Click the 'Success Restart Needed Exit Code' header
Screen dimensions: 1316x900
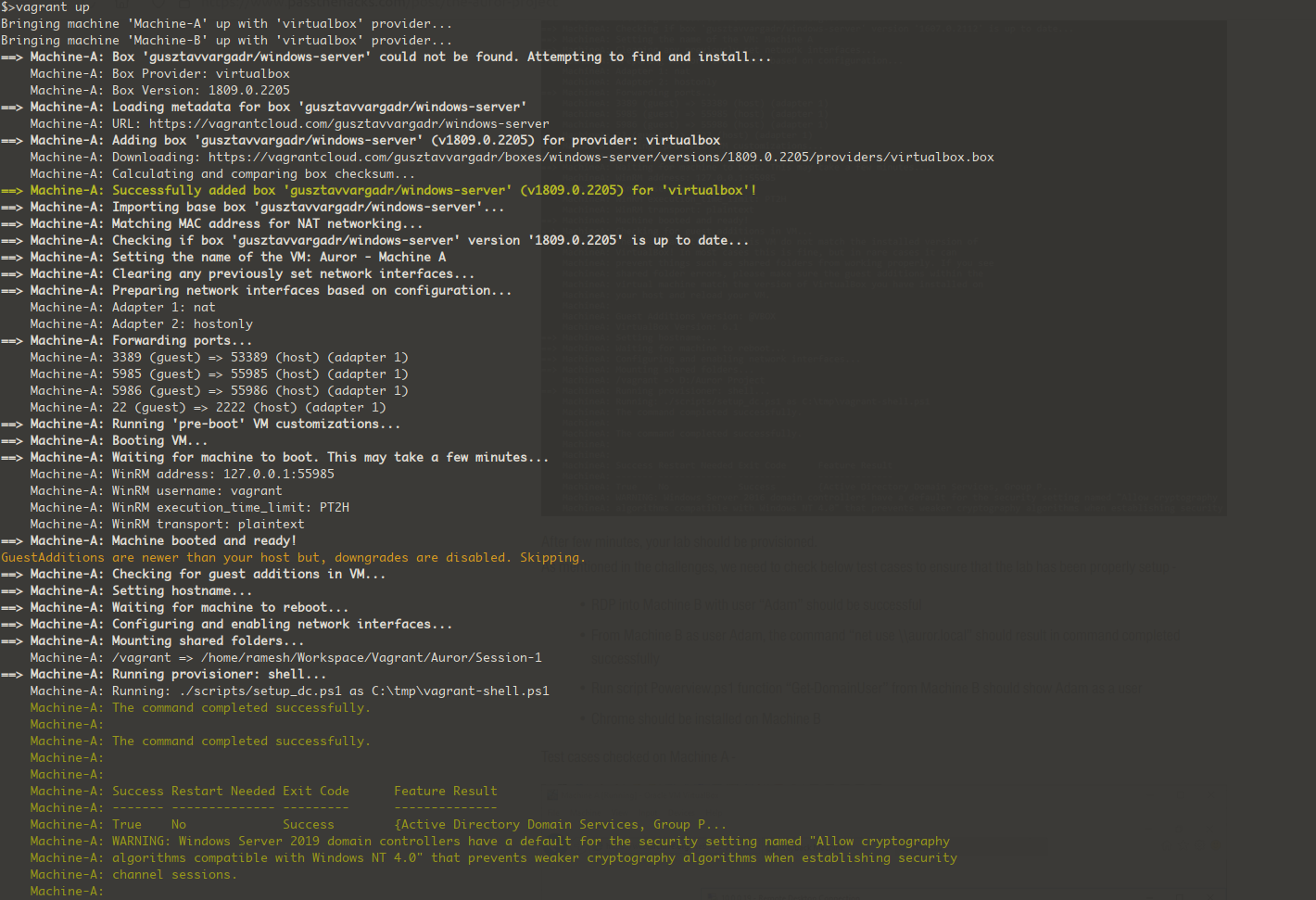click(230, 792)
